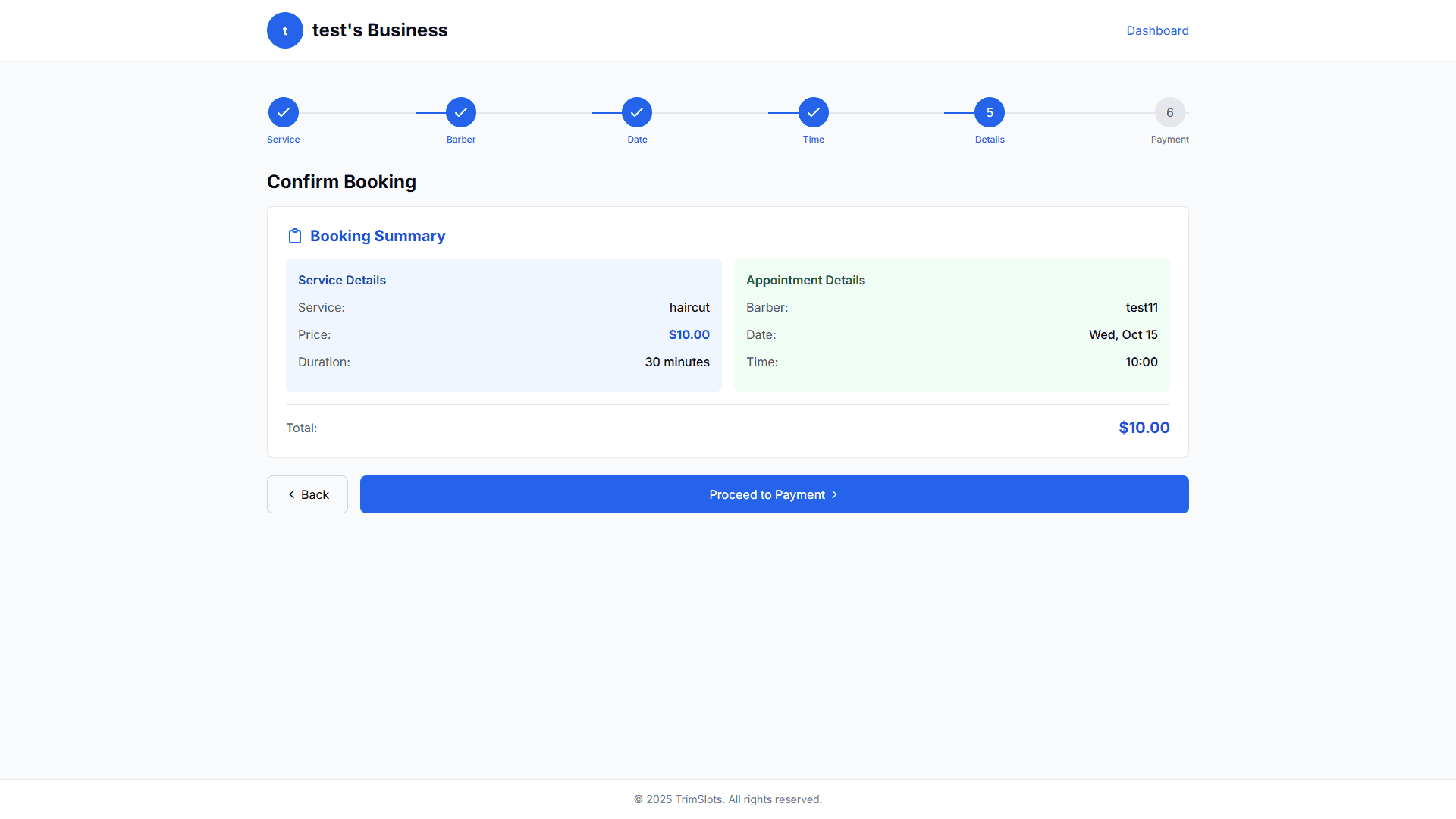This screenshot has height=819, width=1456.
Task: Click the Booking Summary clipboard icon
Action: tap(295, 236)
